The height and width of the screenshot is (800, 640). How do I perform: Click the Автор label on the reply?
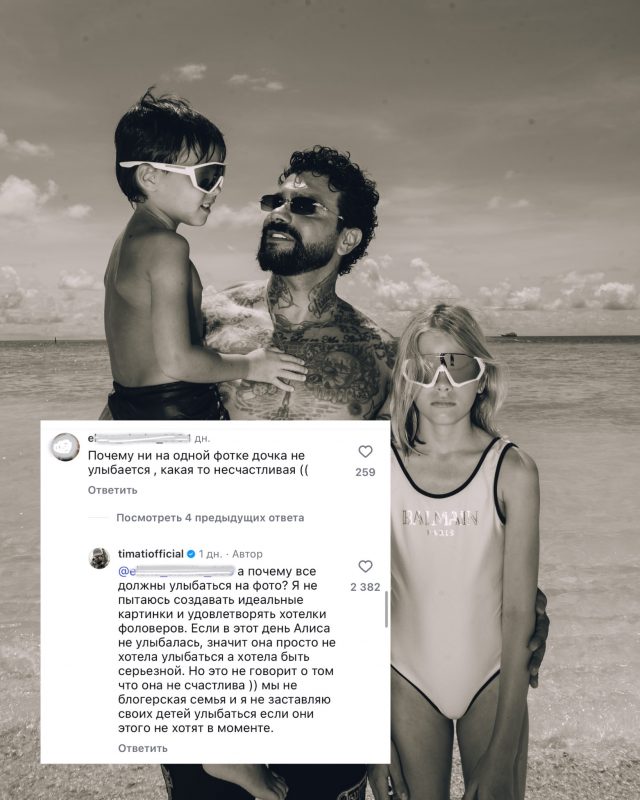point(248,554)
